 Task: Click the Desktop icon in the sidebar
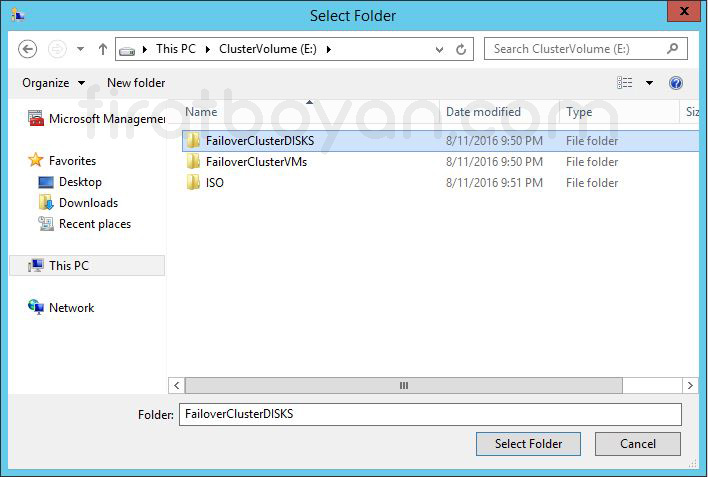tap(46, 182)
